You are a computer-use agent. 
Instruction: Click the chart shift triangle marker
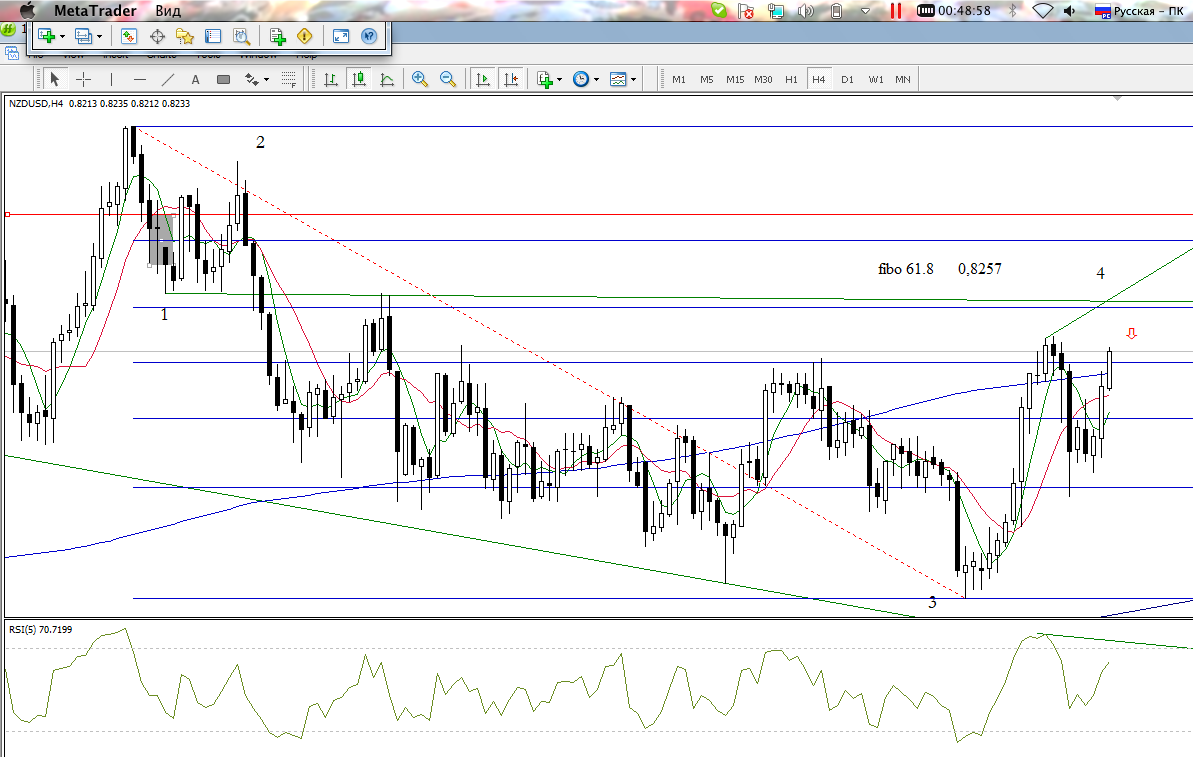[x=1117, y=98]
